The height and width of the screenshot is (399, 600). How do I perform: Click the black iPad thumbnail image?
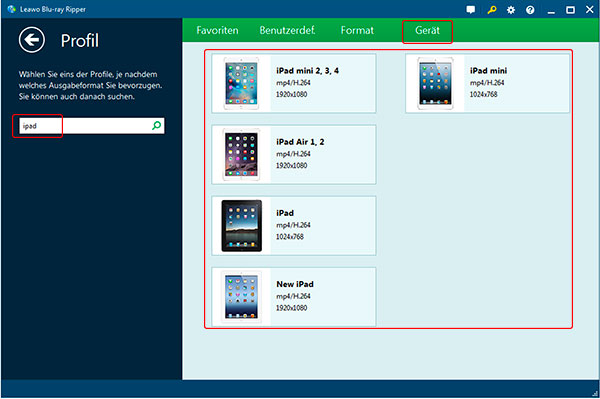pos(241,226)
